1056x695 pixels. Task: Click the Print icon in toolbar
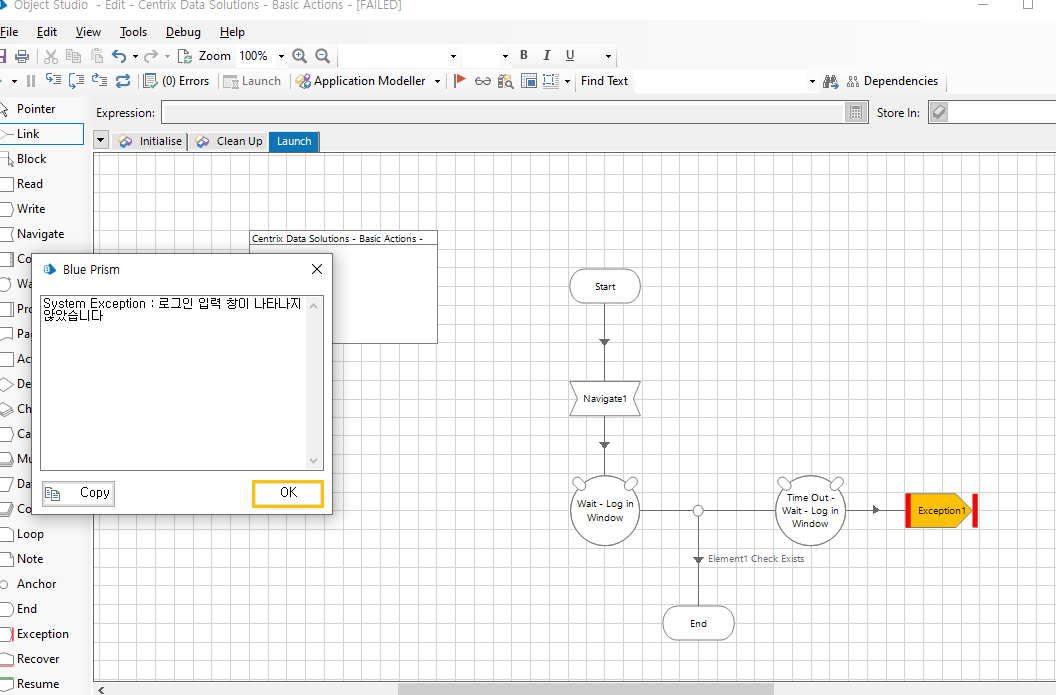pyautogui.click(x=22, y=56)
